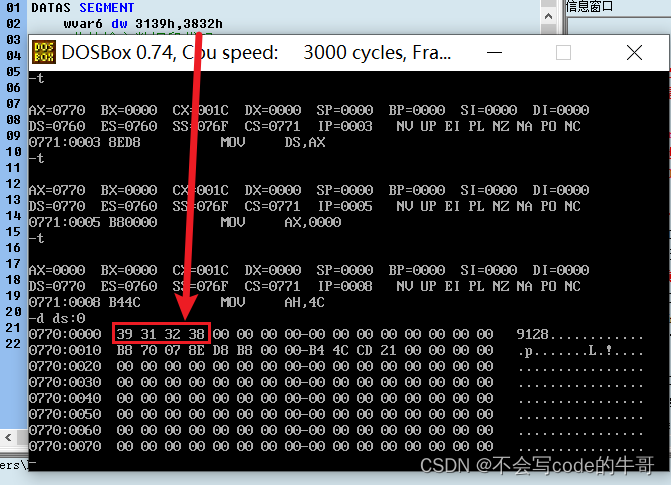
Task: Click hex bytes 'CD 21' in memory dump
Action: click(x=376, y=350)
